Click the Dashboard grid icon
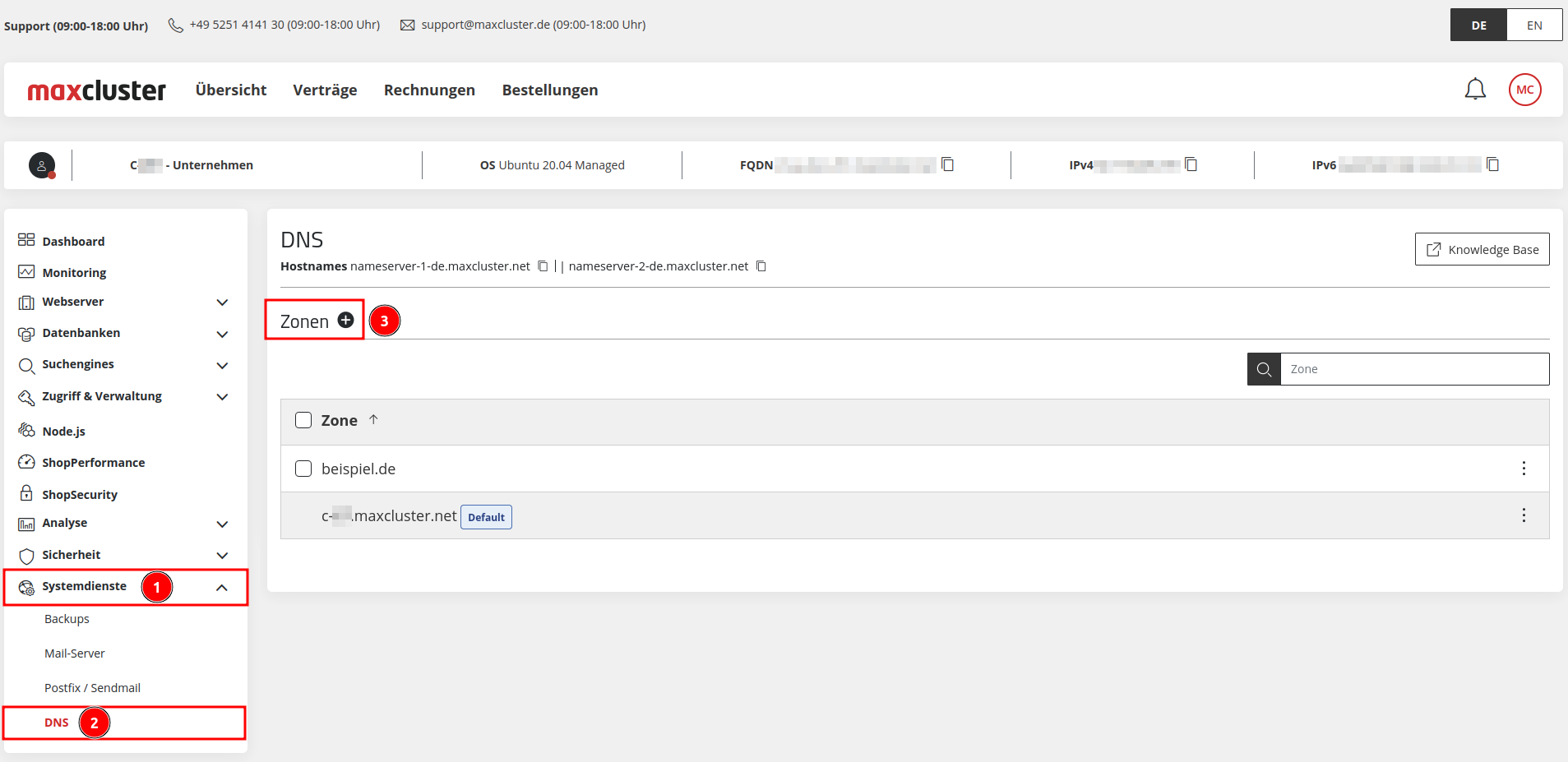1568x762 pixels. click(26, 240)
